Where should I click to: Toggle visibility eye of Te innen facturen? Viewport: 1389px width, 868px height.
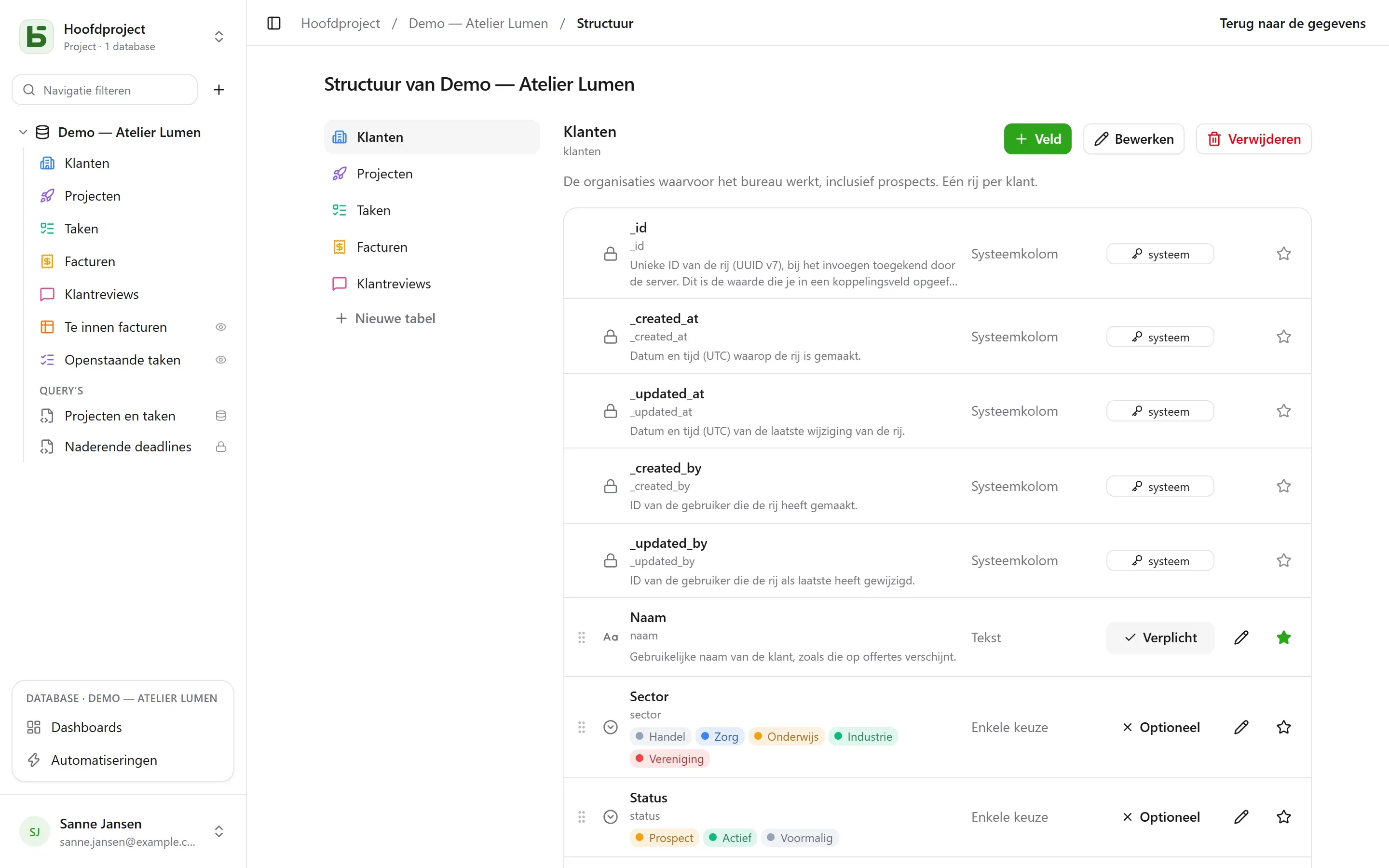pos(220,327)
